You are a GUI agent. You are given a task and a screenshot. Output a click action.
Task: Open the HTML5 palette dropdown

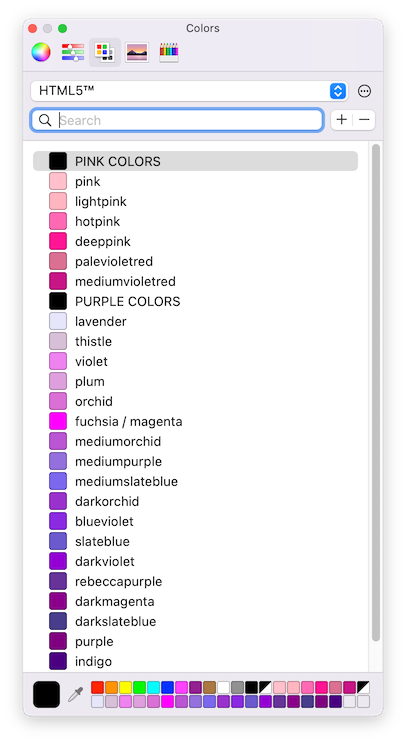(x=189, y=91)
